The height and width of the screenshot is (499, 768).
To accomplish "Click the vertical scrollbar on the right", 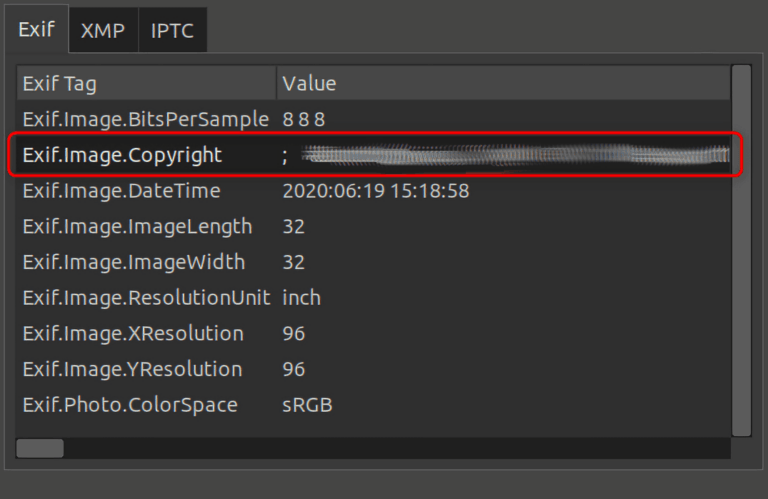I will tap(741, 250).
